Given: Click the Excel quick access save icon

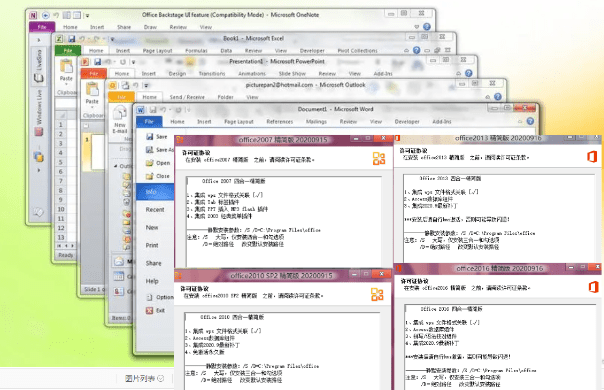Looking at the screenshot, I should click(x=72, y=39).
